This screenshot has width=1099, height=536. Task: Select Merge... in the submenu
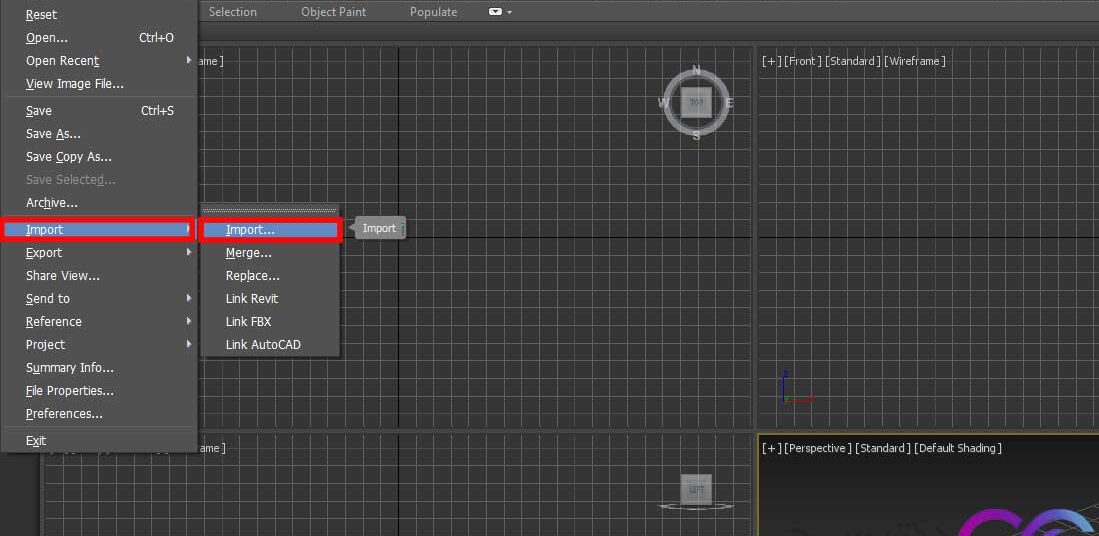click(x=270, y=253)
